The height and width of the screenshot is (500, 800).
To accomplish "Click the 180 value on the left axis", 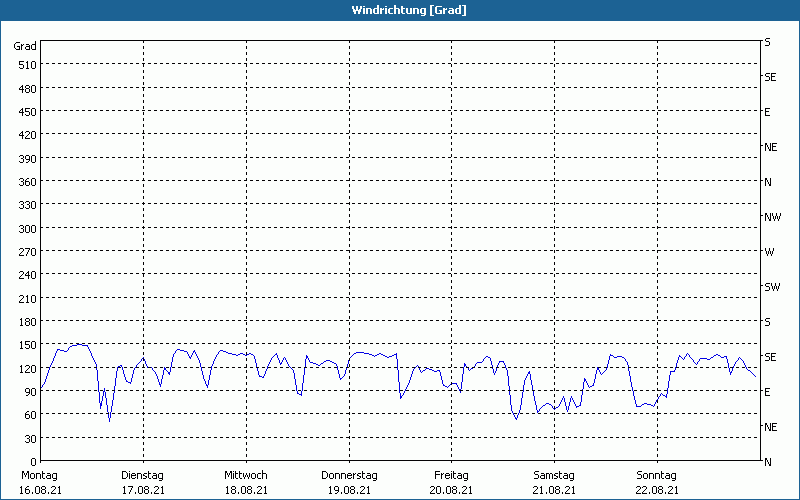I will (28, 322).
